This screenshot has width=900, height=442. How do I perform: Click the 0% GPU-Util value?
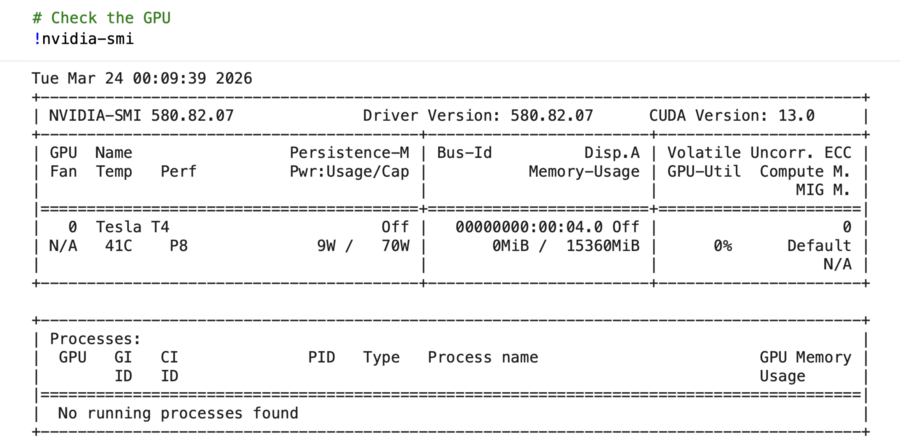(x=723, y=246)
